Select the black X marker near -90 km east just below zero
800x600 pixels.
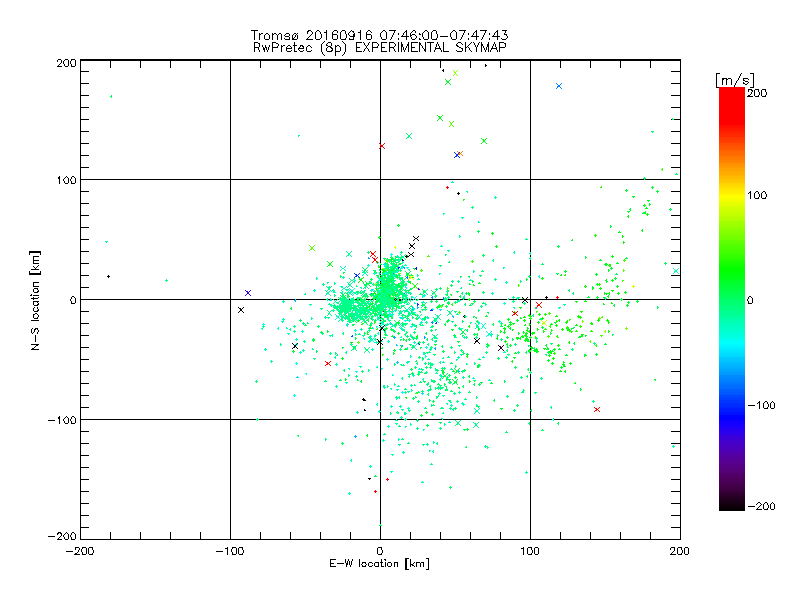[241, 310]
